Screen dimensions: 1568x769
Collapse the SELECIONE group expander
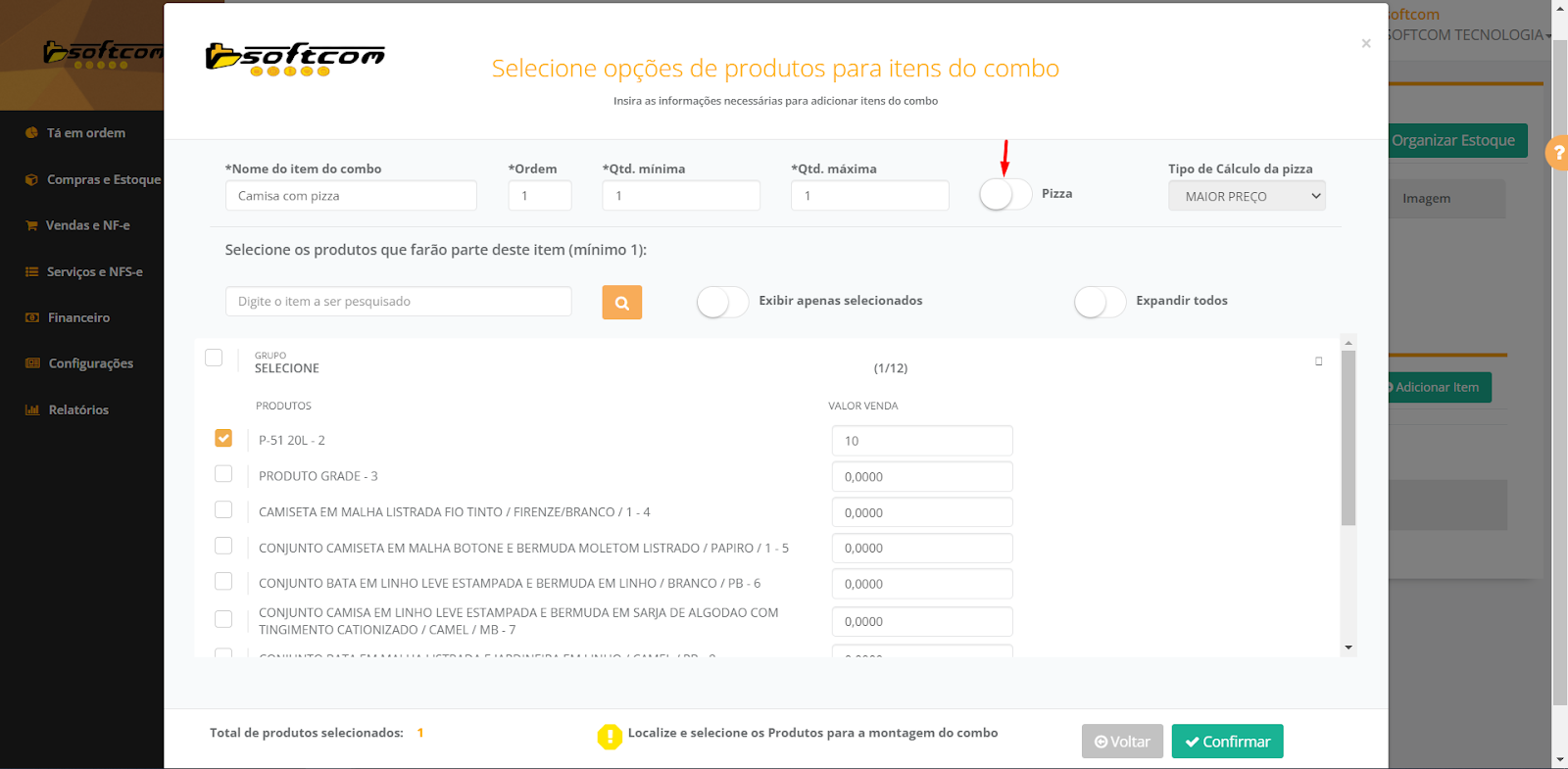[1318, 361]
